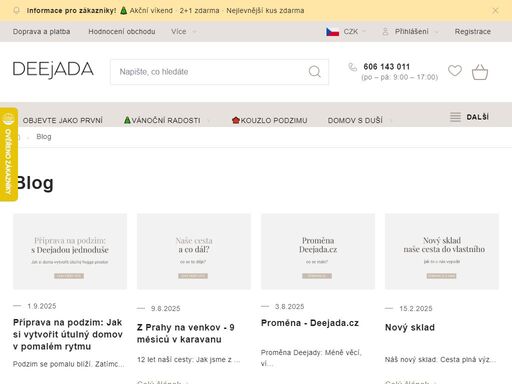Open article Z Prahy na venkov title

(x=185, y=333)
